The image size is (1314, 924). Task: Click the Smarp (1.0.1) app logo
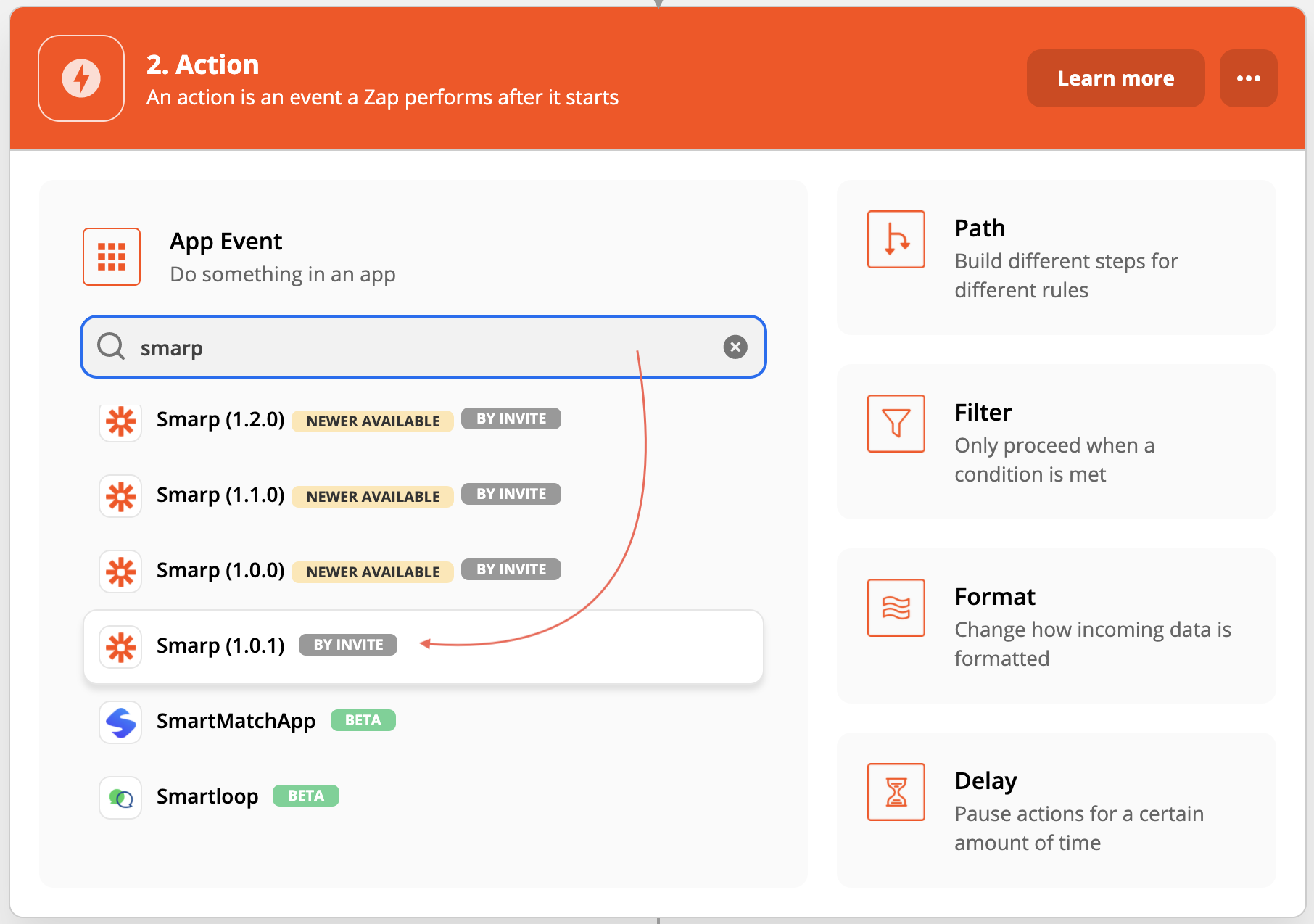(x=120, y=647)
